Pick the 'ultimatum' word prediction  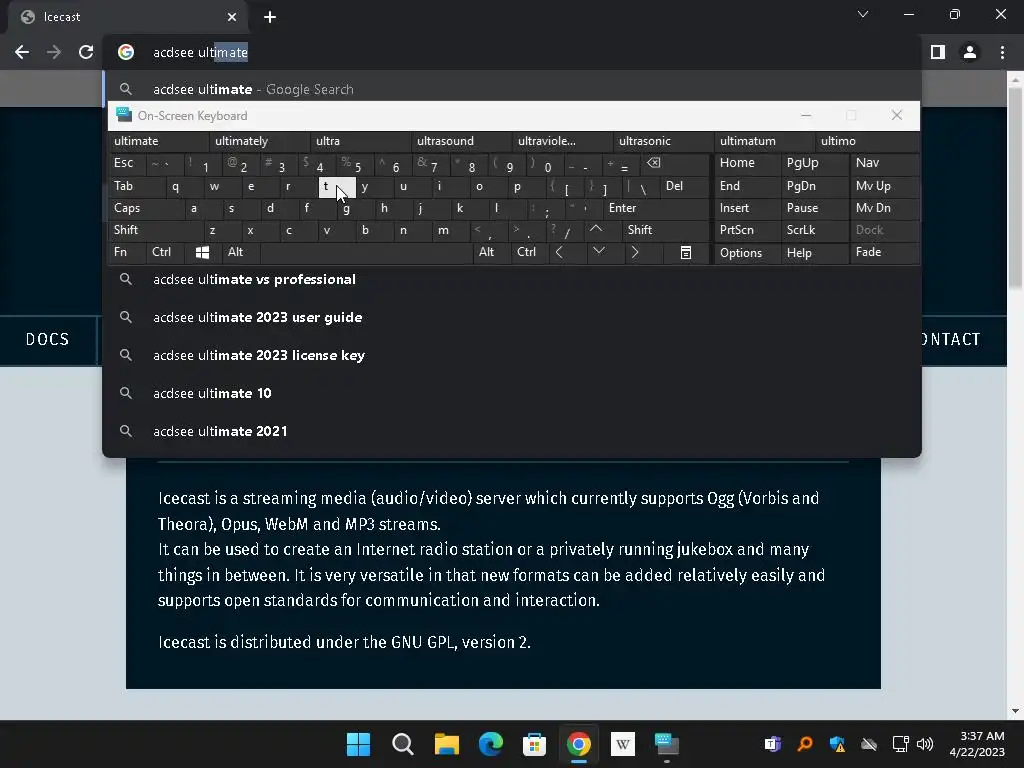(765, 141)
